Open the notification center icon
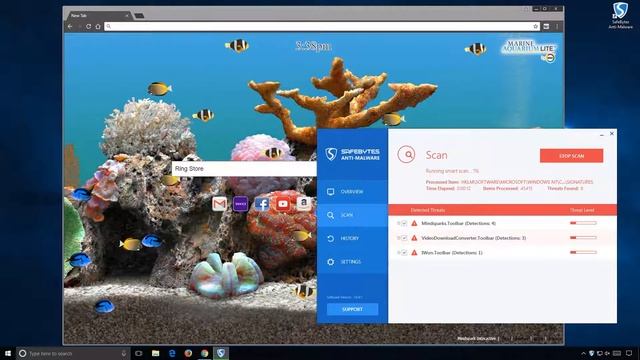 point(629,353)
